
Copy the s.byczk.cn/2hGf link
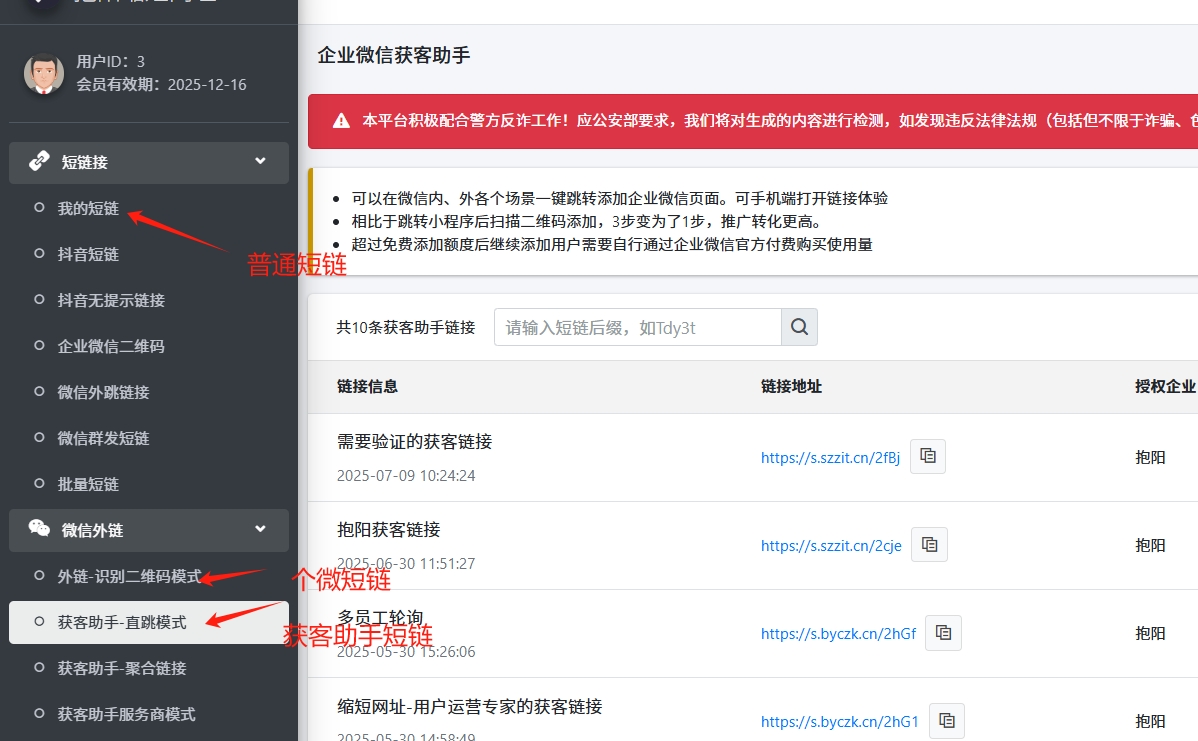(x=944, y=633)
